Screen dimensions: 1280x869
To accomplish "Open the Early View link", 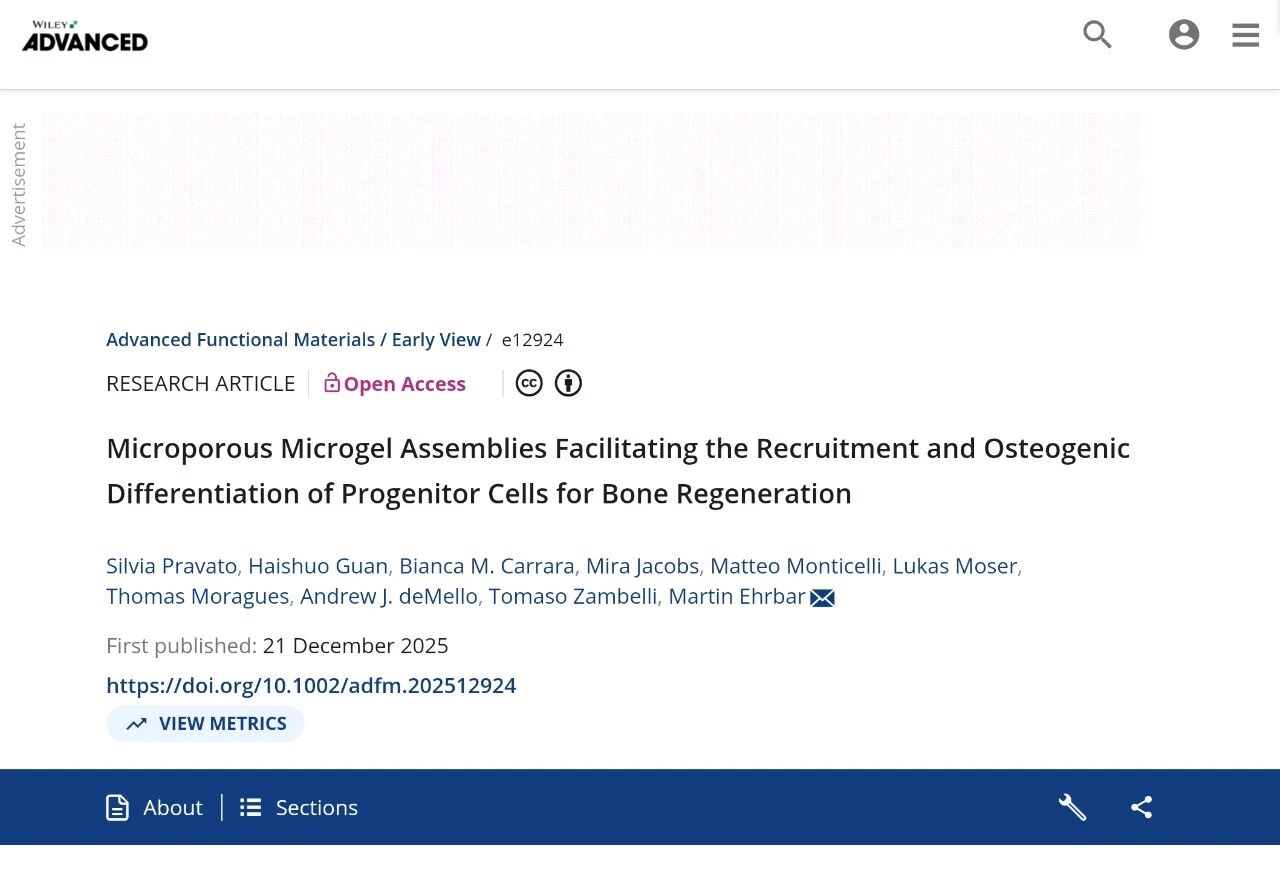I will [x=436, y=340].
